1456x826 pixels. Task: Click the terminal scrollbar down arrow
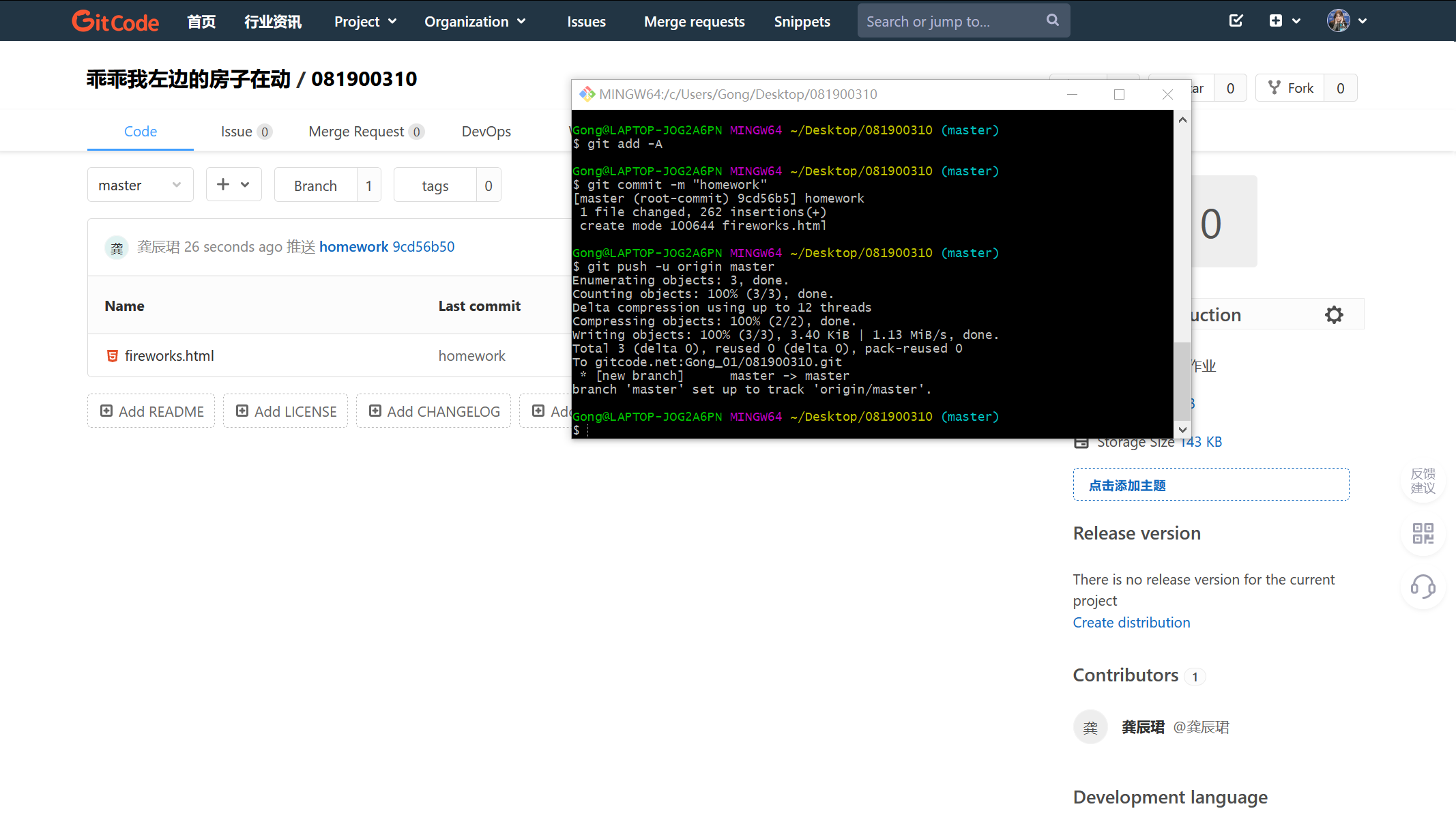coord(1182,429)
